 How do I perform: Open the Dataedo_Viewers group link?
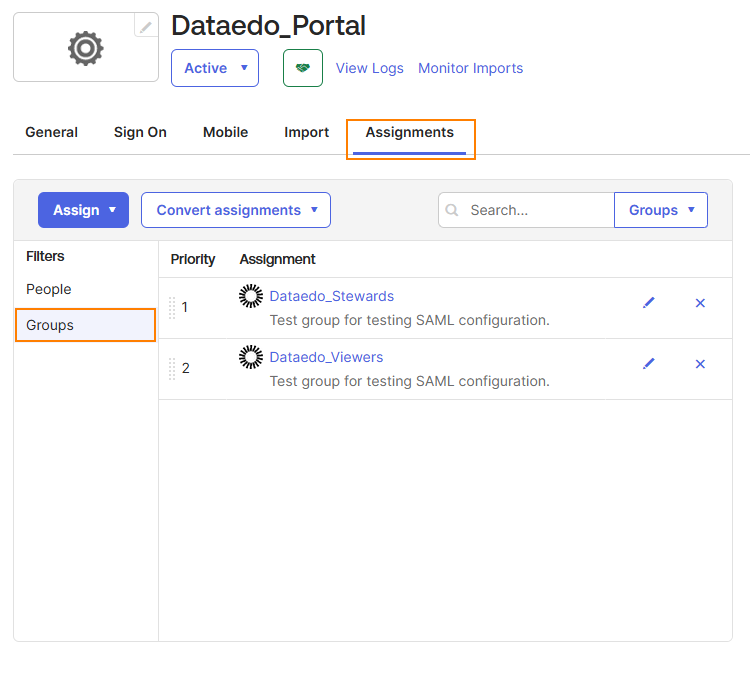click(326, 357)
